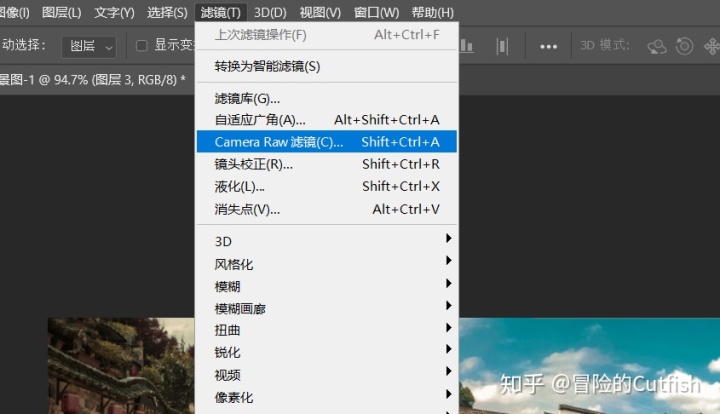Click the right canvas sky image
The height and width of the screenshot is (414, 720).
[589, 366]
